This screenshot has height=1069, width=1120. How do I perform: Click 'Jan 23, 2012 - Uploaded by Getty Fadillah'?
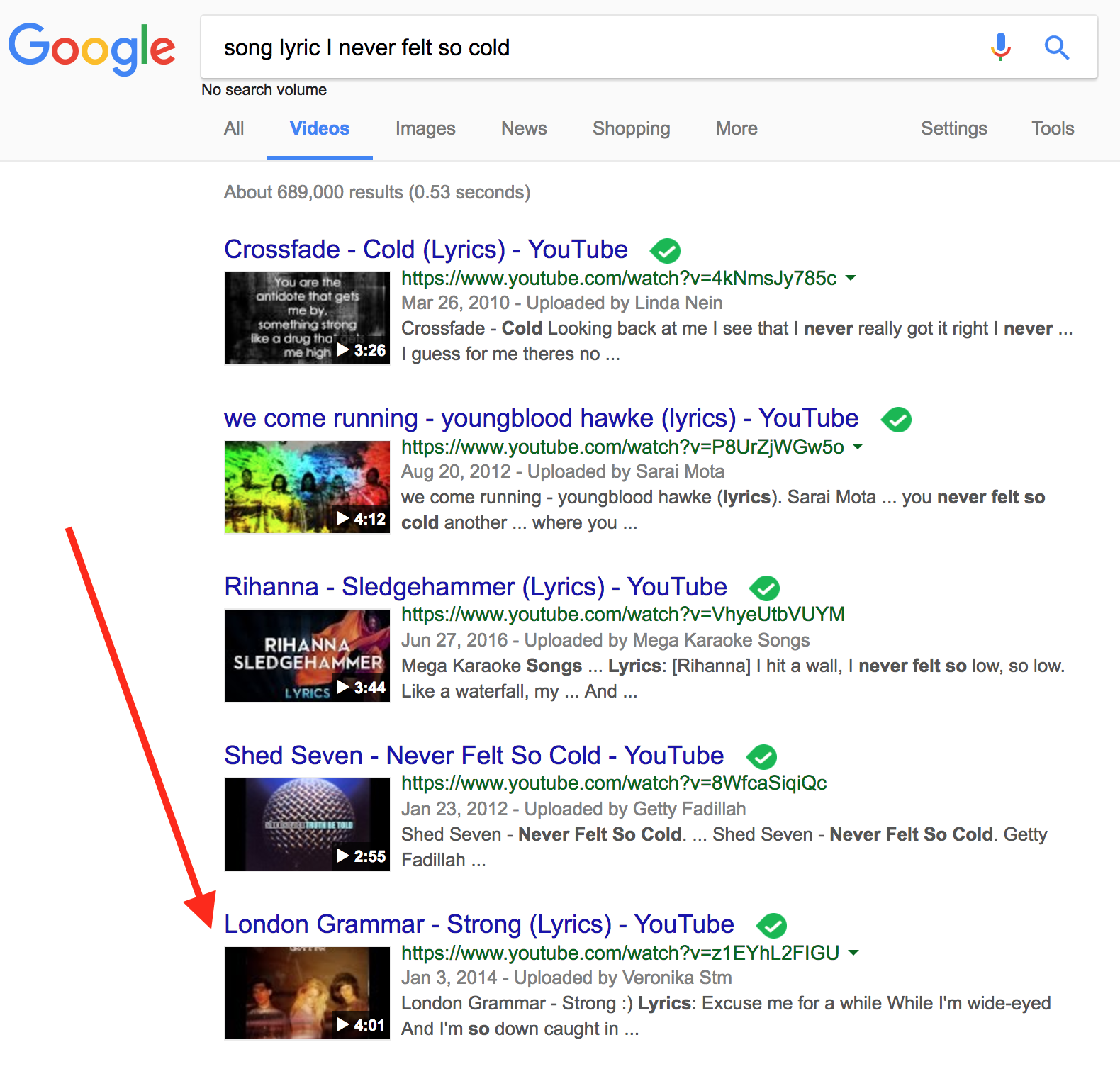[x=573, y=809]
